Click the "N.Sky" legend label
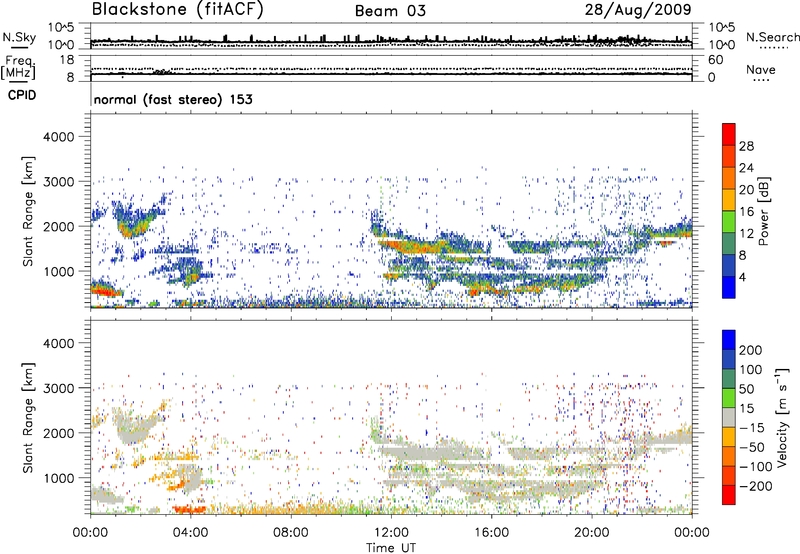The width and height of the screenshot is (800, 554). click(x=19, y=37)
